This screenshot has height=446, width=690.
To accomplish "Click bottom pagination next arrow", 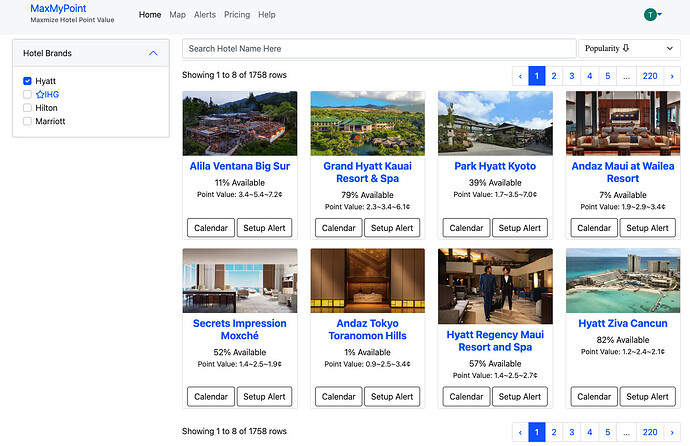I will click(672, 432).
